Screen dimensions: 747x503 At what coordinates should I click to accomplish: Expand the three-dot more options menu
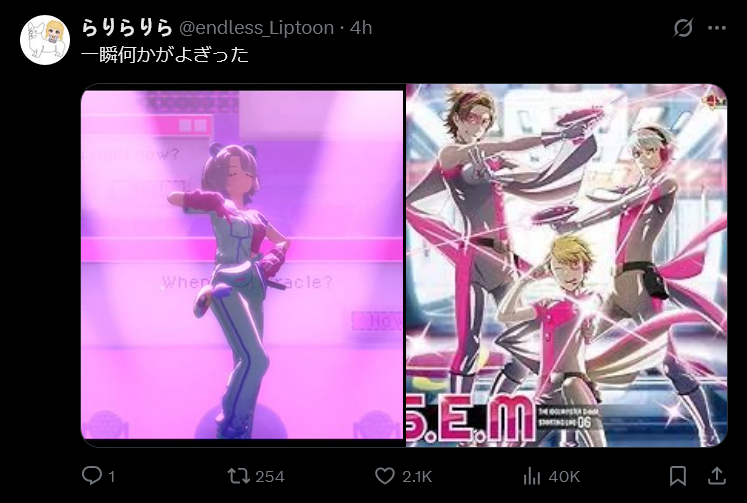click(x=717, y=28)
